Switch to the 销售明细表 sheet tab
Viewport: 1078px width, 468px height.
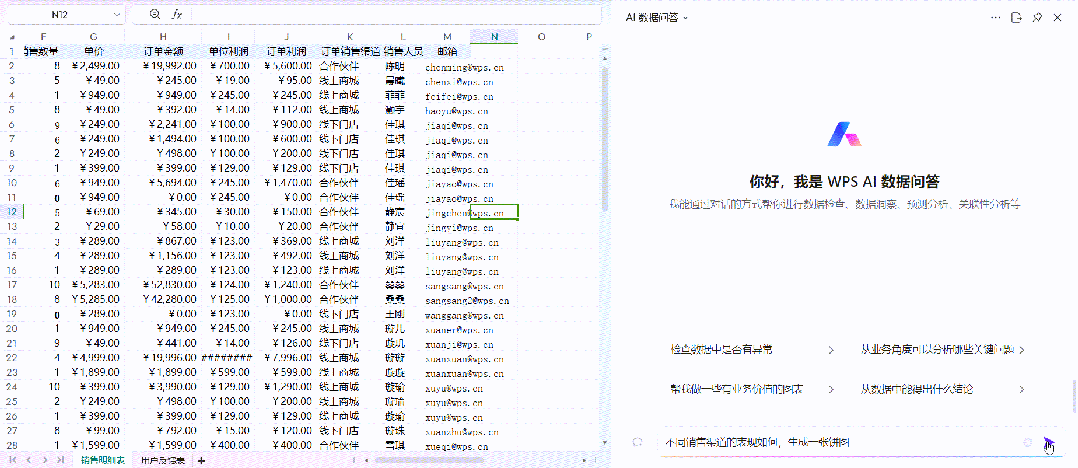[x=103, y=460]
